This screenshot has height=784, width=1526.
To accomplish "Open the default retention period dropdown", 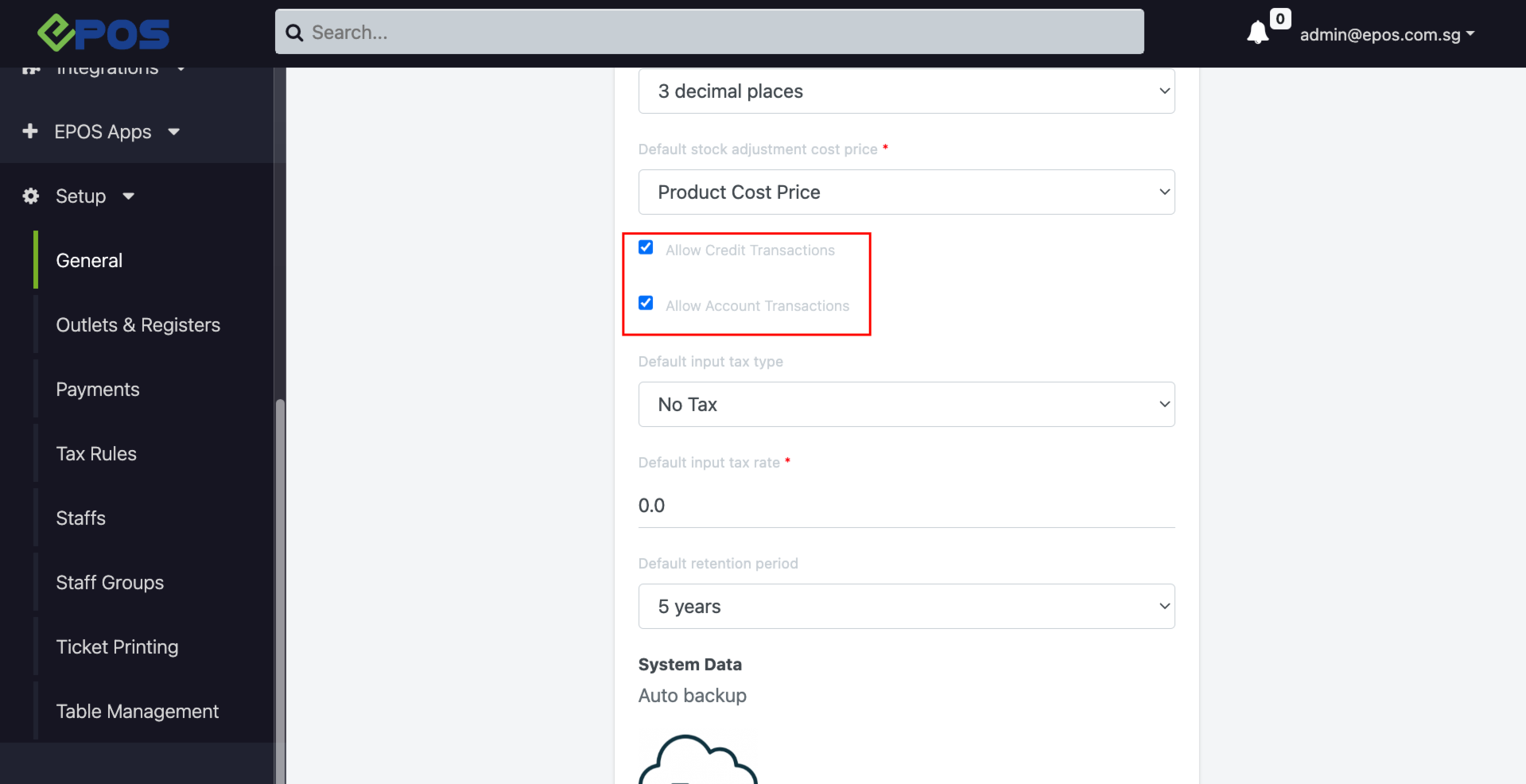I will coord(906,607).
